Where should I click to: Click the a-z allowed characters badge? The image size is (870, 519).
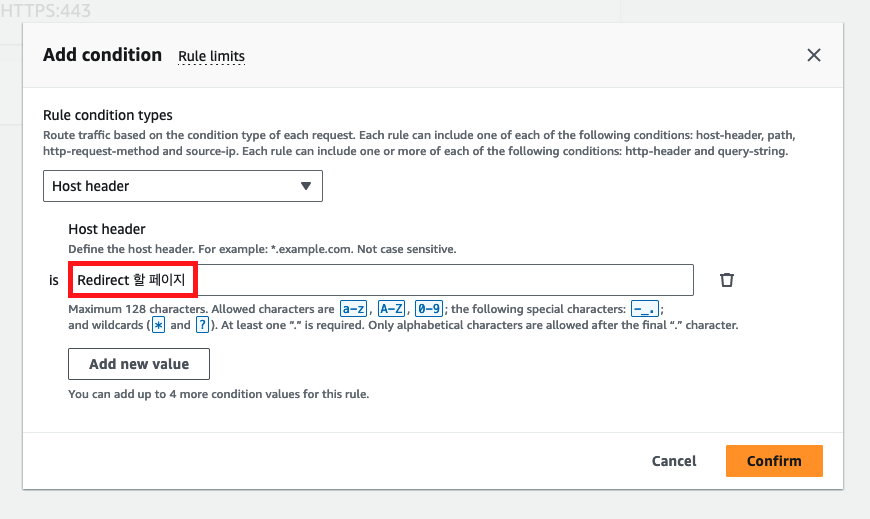(x=354, y=309)
